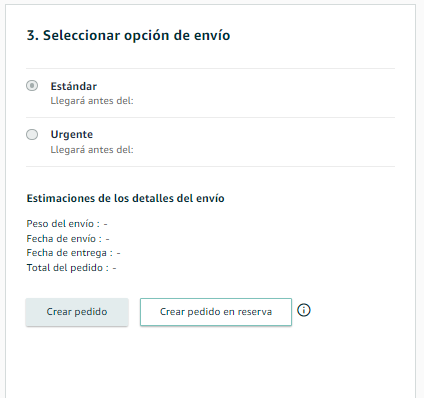Click the 'Total del pedido' label
This screenshot has height=398, width=424.
point(65,268)
